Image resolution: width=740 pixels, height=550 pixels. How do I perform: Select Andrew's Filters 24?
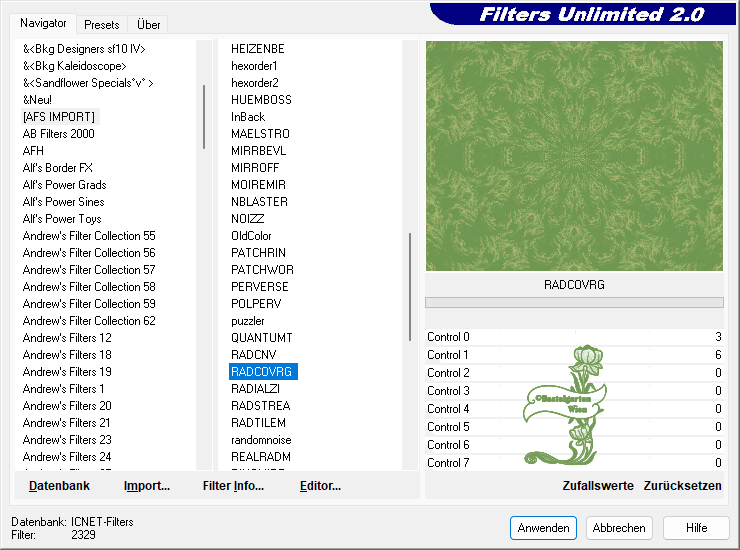click(x=67, y=457)
